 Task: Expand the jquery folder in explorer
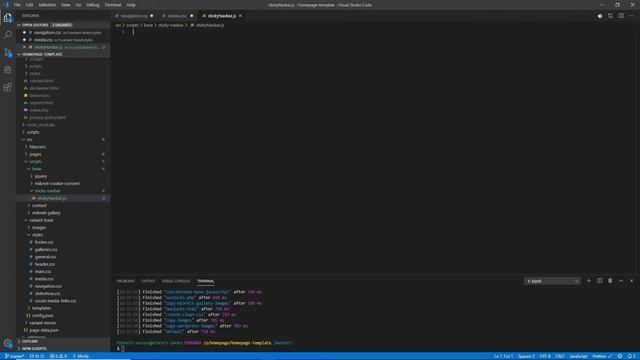pyautogui.click(x=63, y=176)
